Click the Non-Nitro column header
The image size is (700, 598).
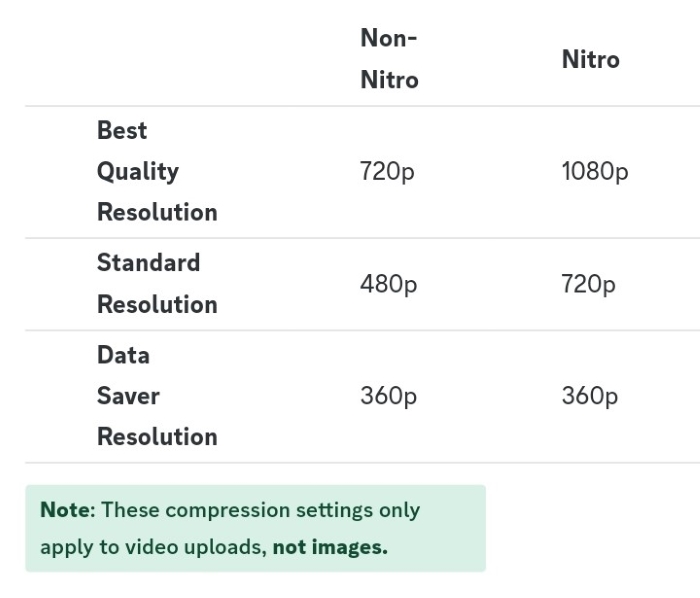[389, 59]
